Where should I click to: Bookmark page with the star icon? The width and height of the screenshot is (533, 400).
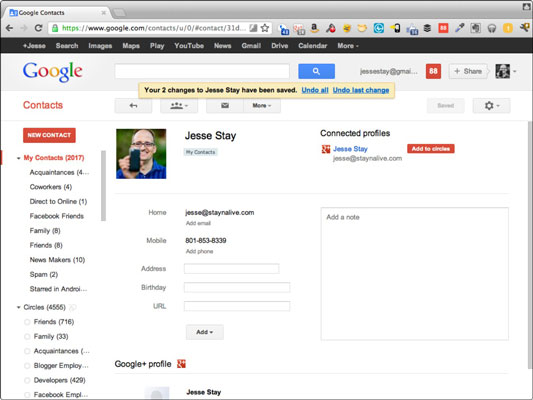click(x=265, y=28)
